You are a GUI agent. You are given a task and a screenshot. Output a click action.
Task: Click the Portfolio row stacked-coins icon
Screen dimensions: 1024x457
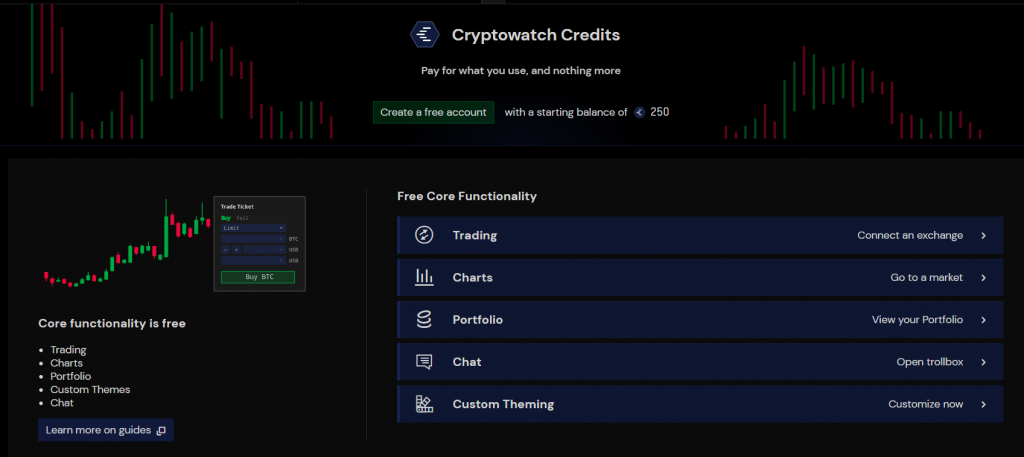(424, 320)
